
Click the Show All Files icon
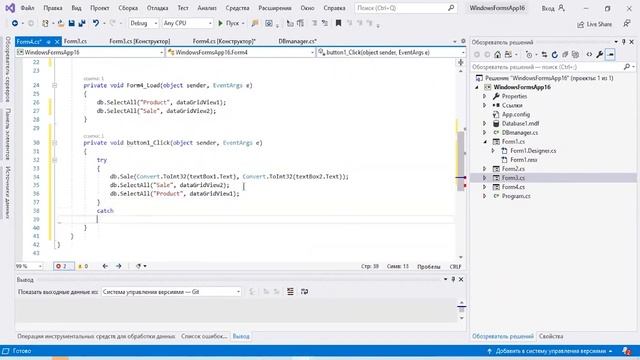(576, 54)
